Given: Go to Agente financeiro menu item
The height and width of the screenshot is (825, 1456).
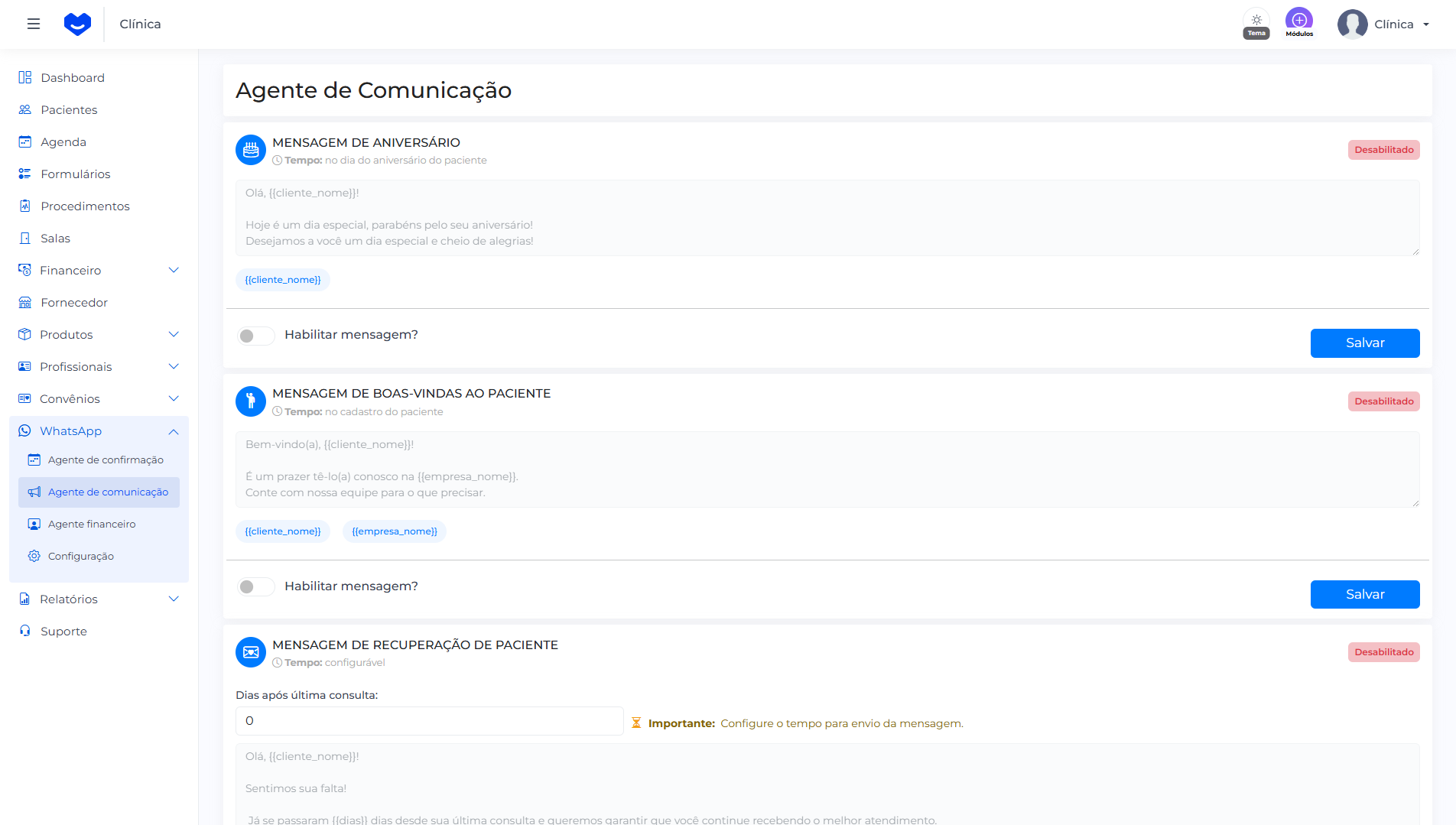Looking at the screenshot, I should click(x=92, y=525).
